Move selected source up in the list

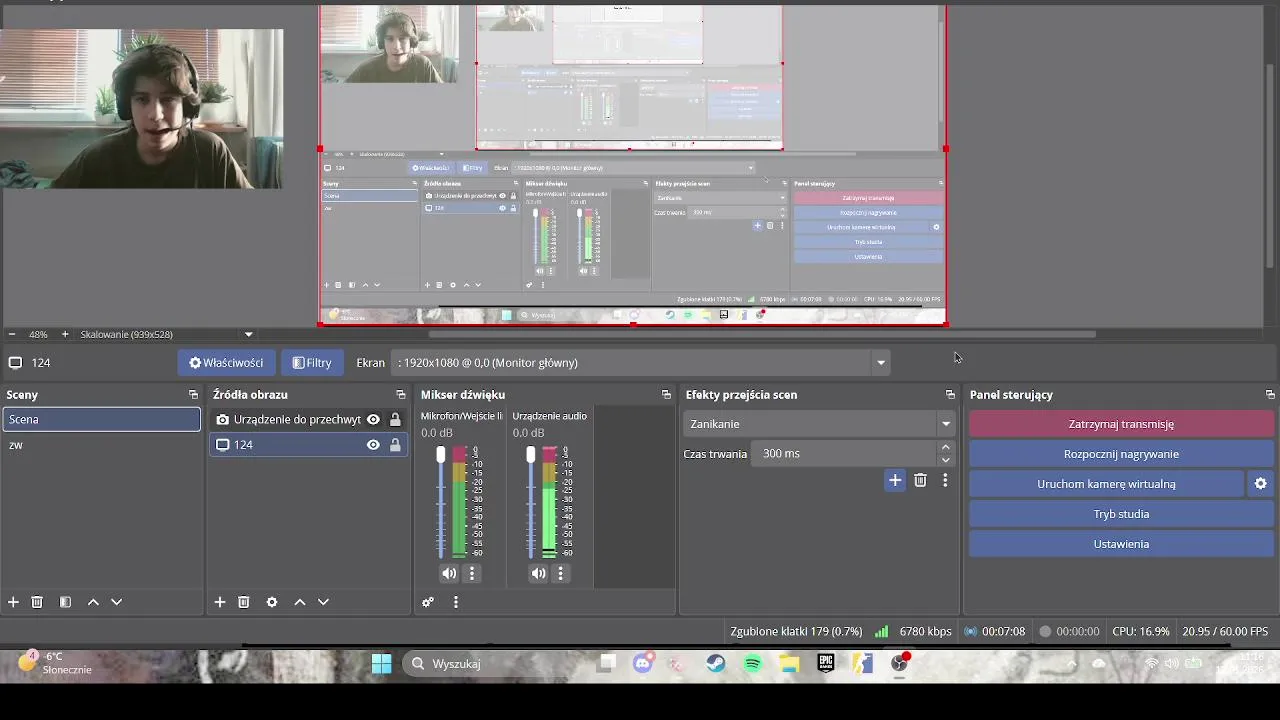click(x=299, y=602)
